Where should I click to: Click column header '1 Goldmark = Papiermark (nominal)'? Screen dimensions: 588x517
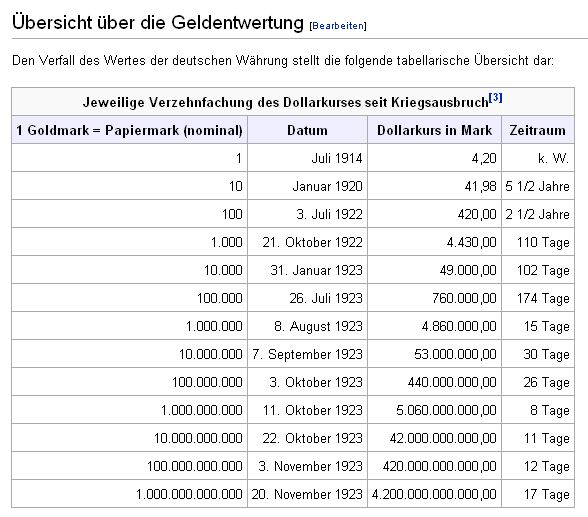coord(129,130)
